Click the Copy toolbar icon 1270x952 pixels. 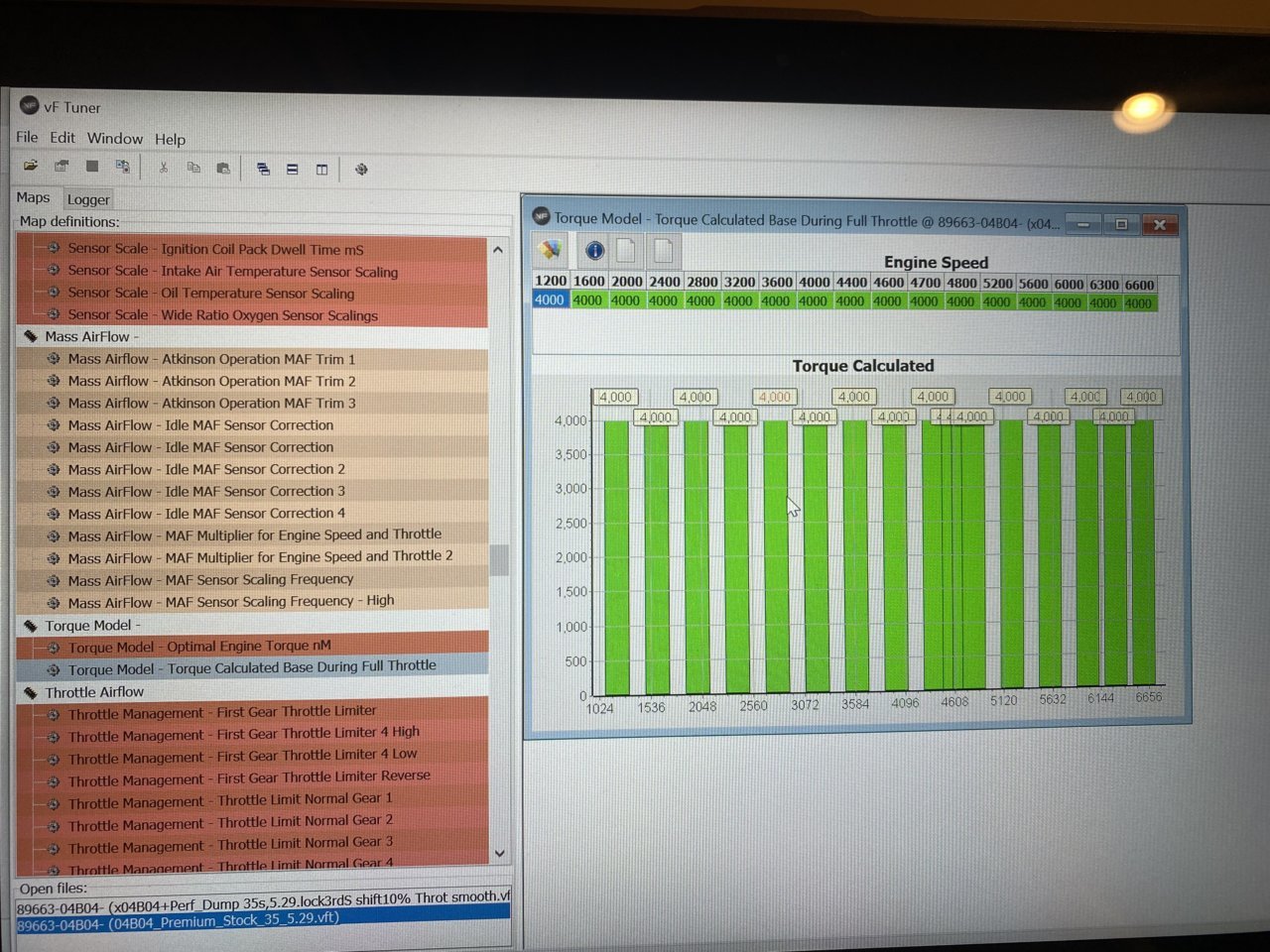(x=193, y=168)
